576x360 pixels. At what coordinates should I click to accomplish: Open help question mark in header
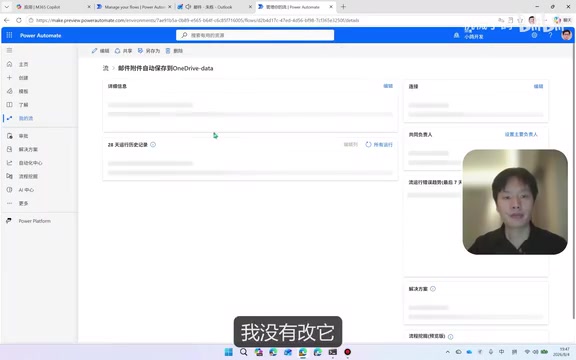[550, 35]
